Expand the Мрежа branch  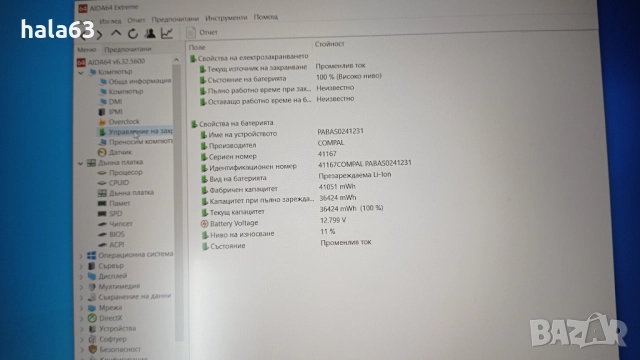point(82,308)
